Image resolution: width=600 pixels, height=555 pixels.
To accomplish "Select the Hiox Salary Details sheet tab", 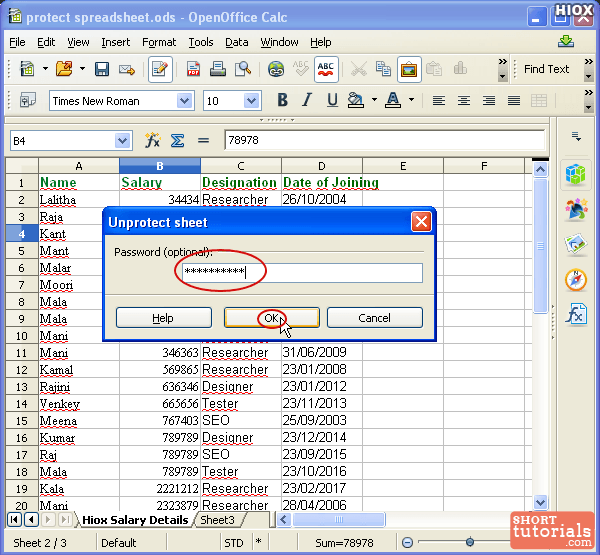I will (x=135, y=520).
